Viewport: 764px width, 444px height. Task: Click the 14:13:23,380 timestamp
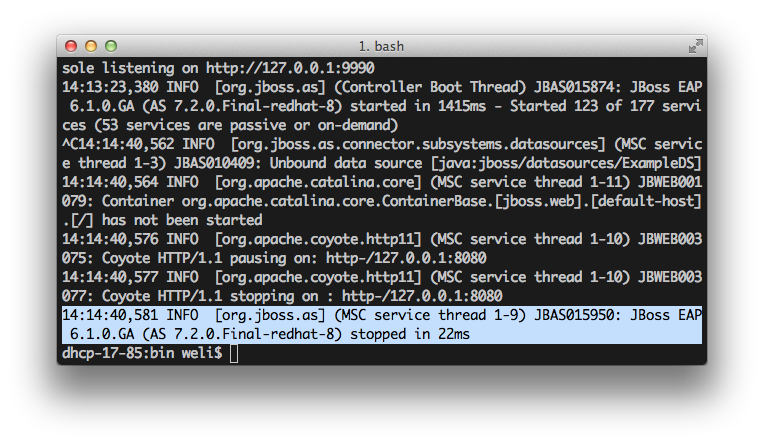[x=110, y=87]
